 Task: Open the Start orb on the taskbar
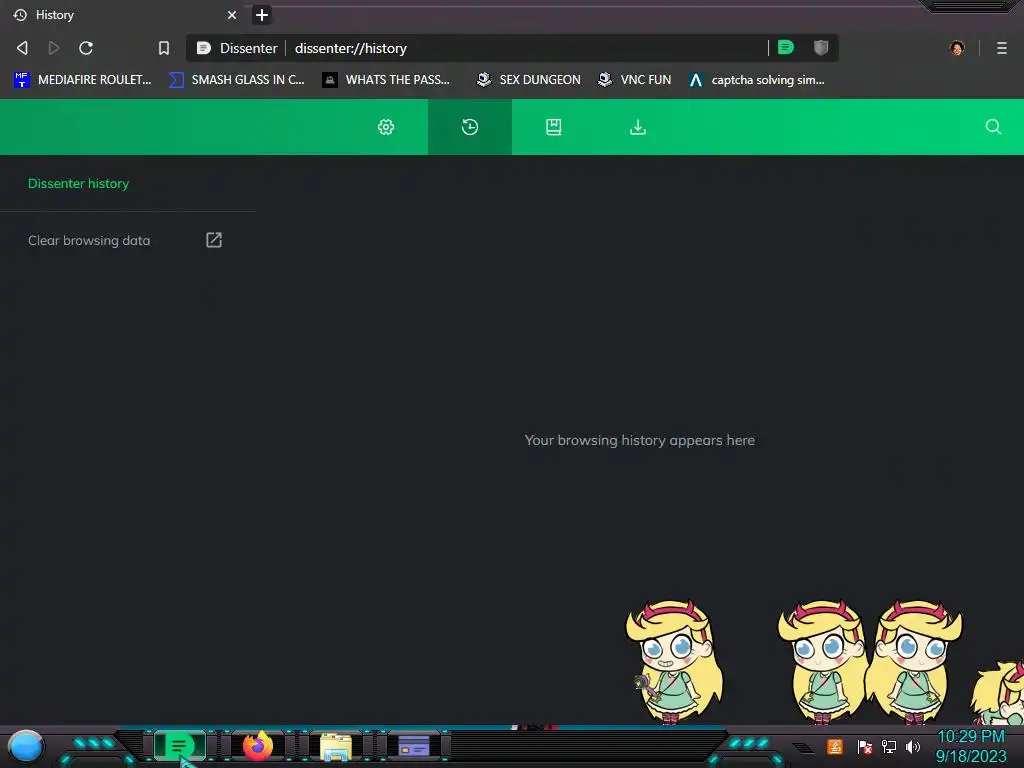tap(26, 747)
